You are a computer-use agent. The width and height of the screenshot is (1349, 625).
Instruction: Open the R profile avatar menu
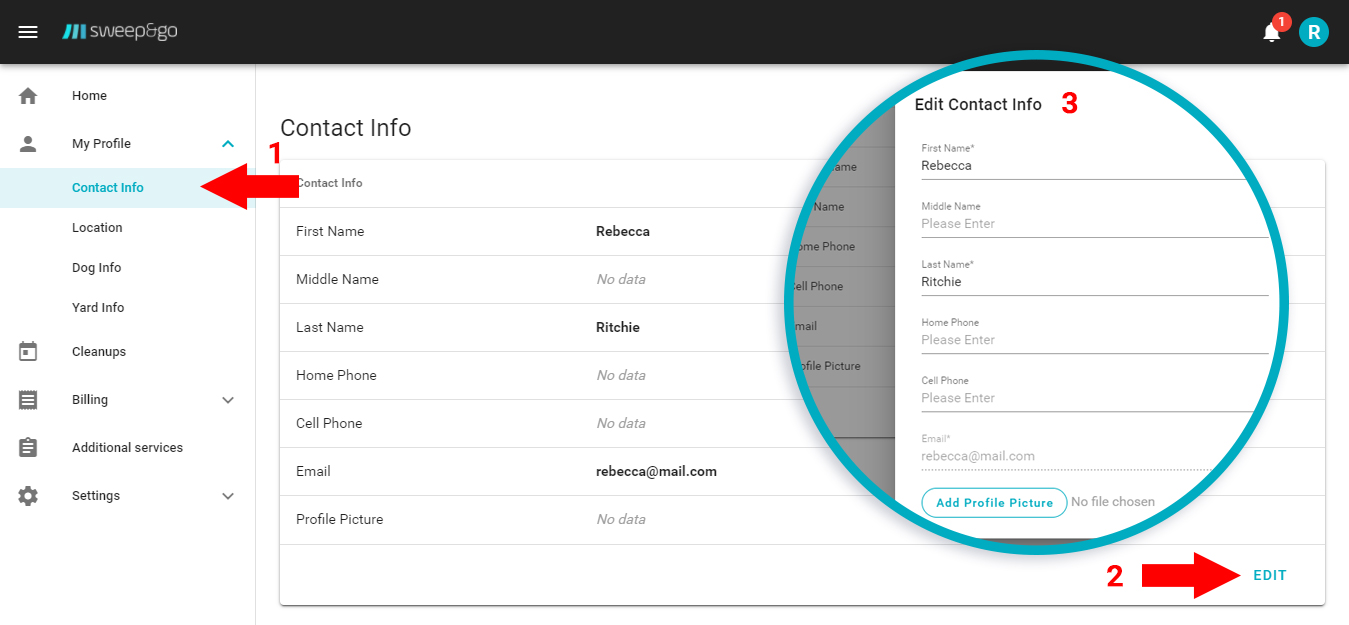(x=1313, y=31)
